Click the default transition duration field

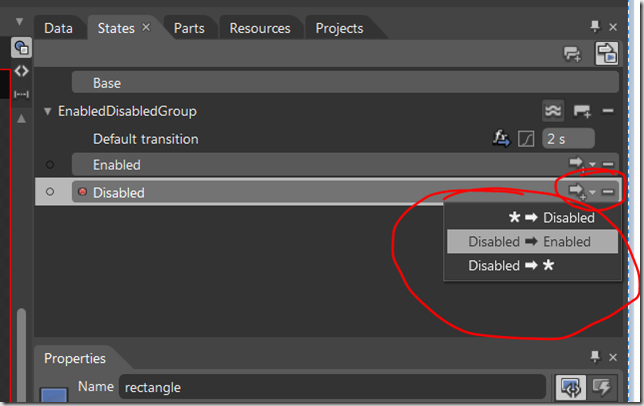[x=568, y=138]
